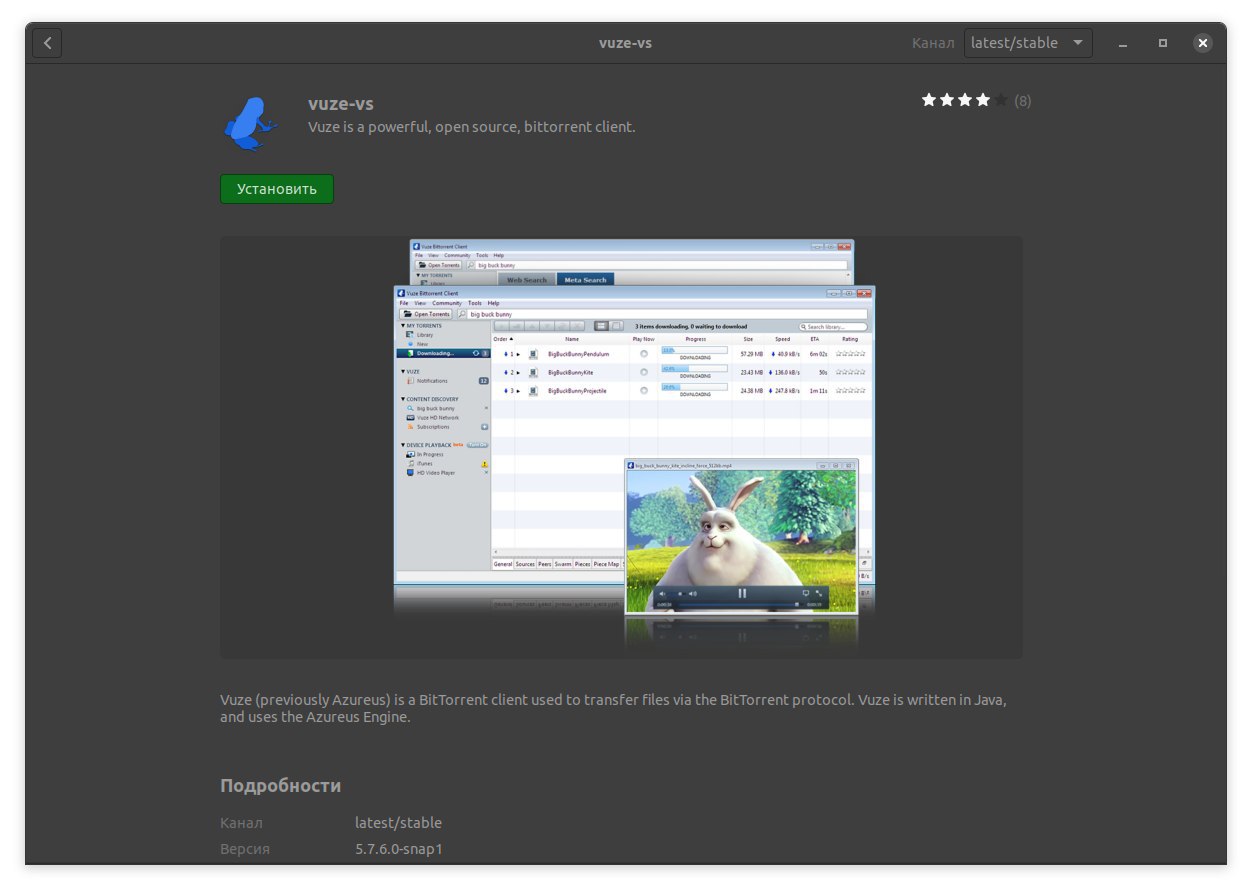This screenshot has width=1252, height=893.
Task: Click the (8) review count
Action: click(1023, 101)
